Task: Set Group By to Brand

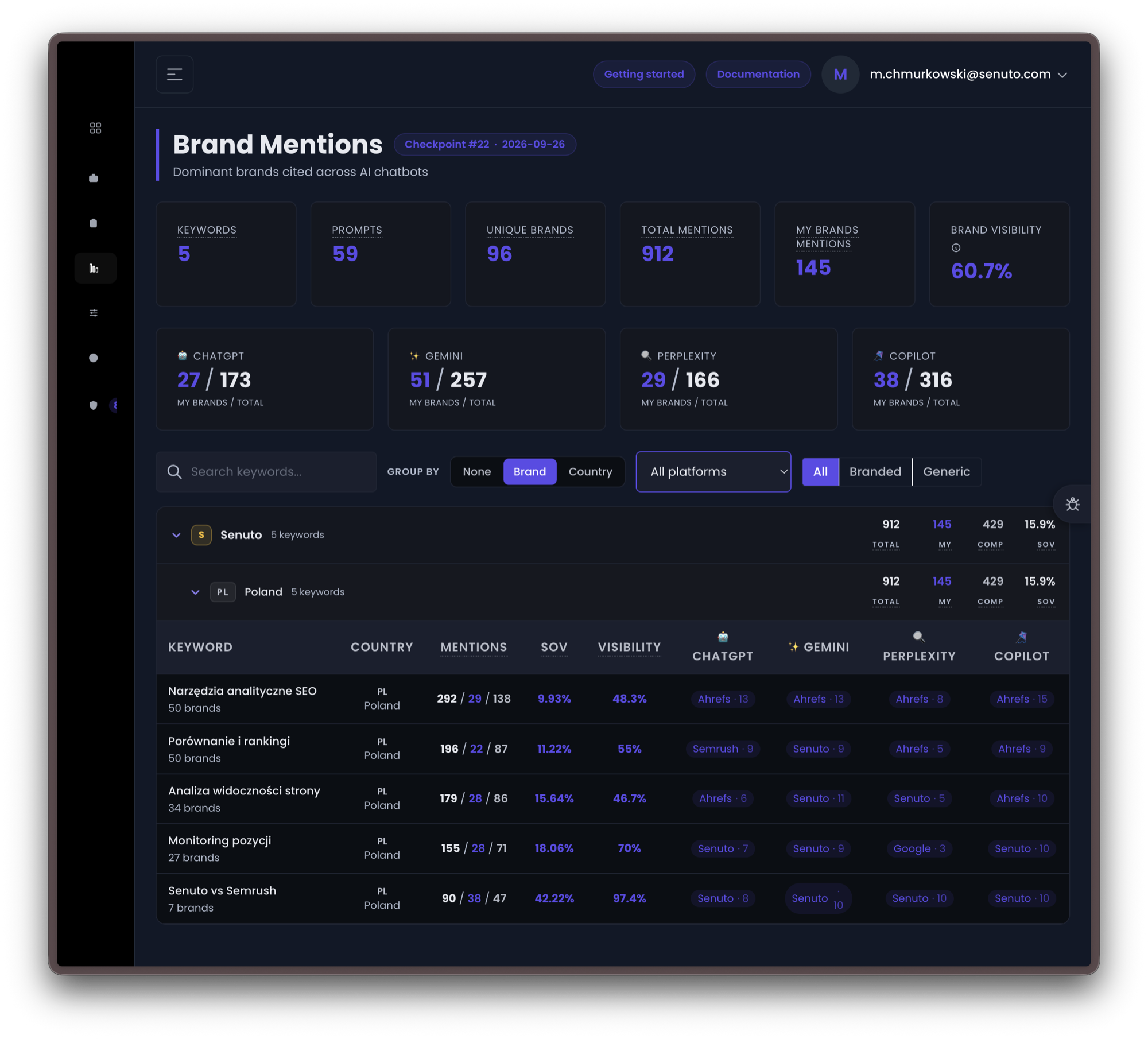Action: (x=529, y=471)
